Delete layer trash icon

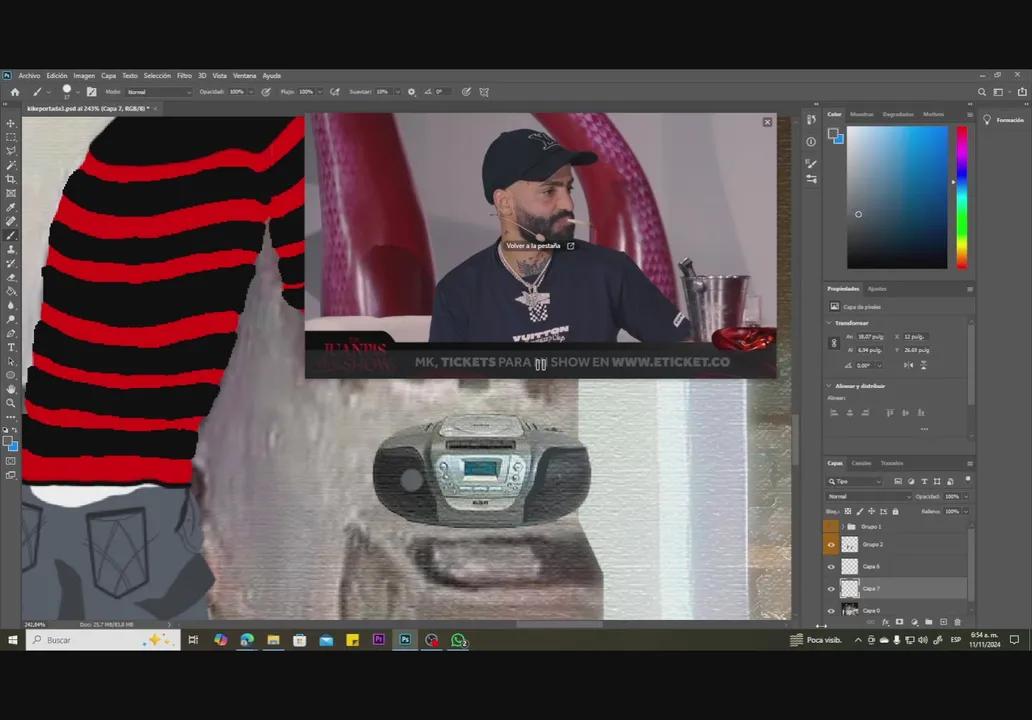tap(958, 622)
